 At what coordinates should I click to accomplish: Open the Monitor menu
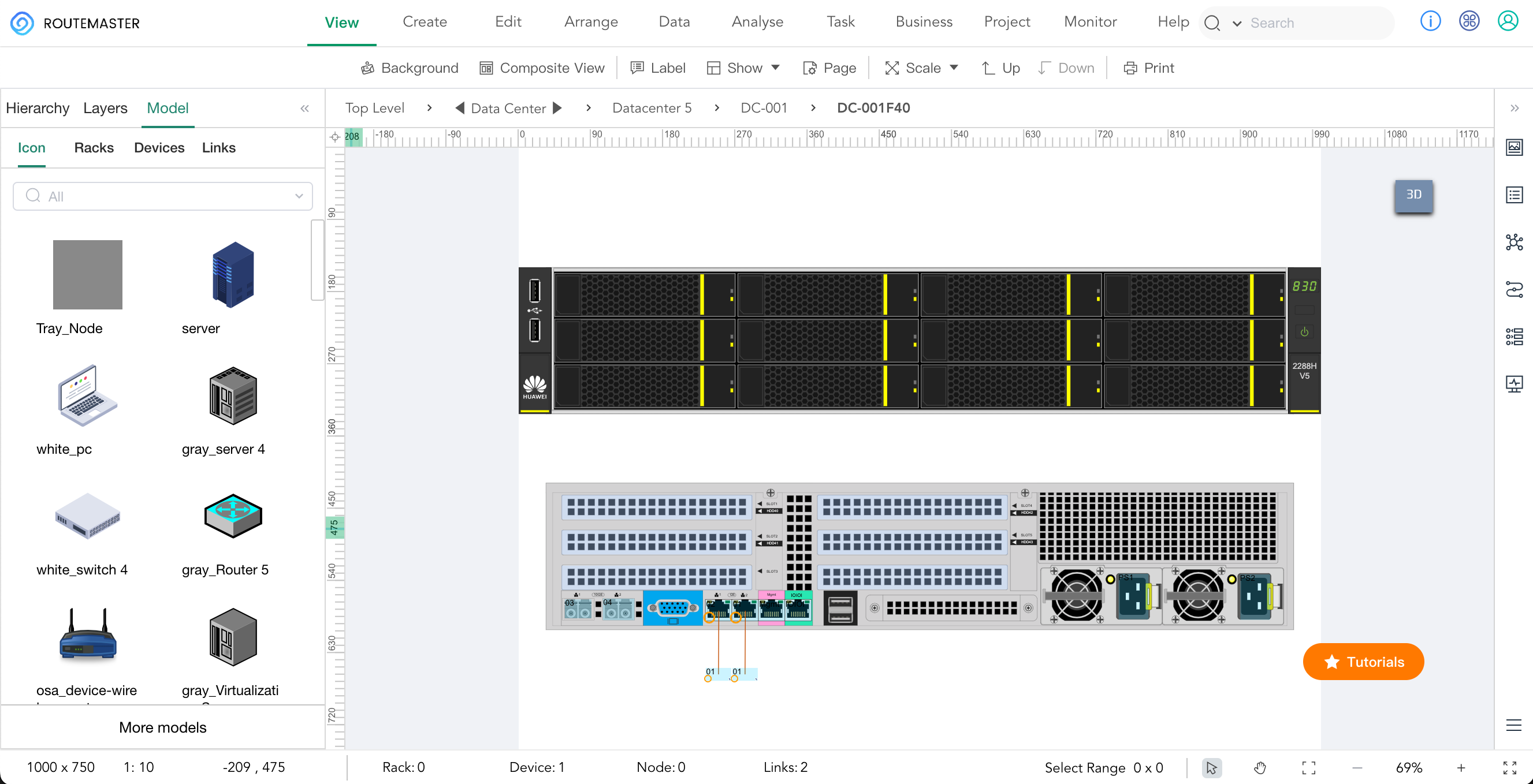[1090, 22]
